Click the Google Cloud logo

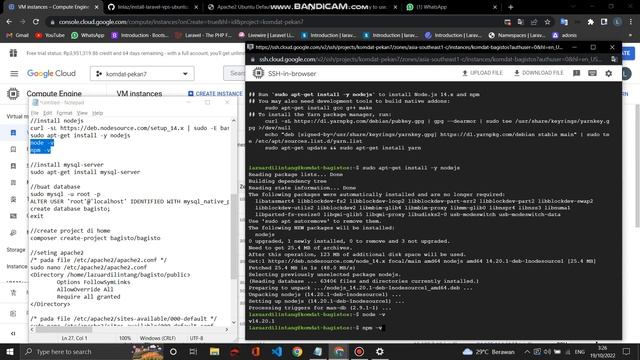click(51, 73)
